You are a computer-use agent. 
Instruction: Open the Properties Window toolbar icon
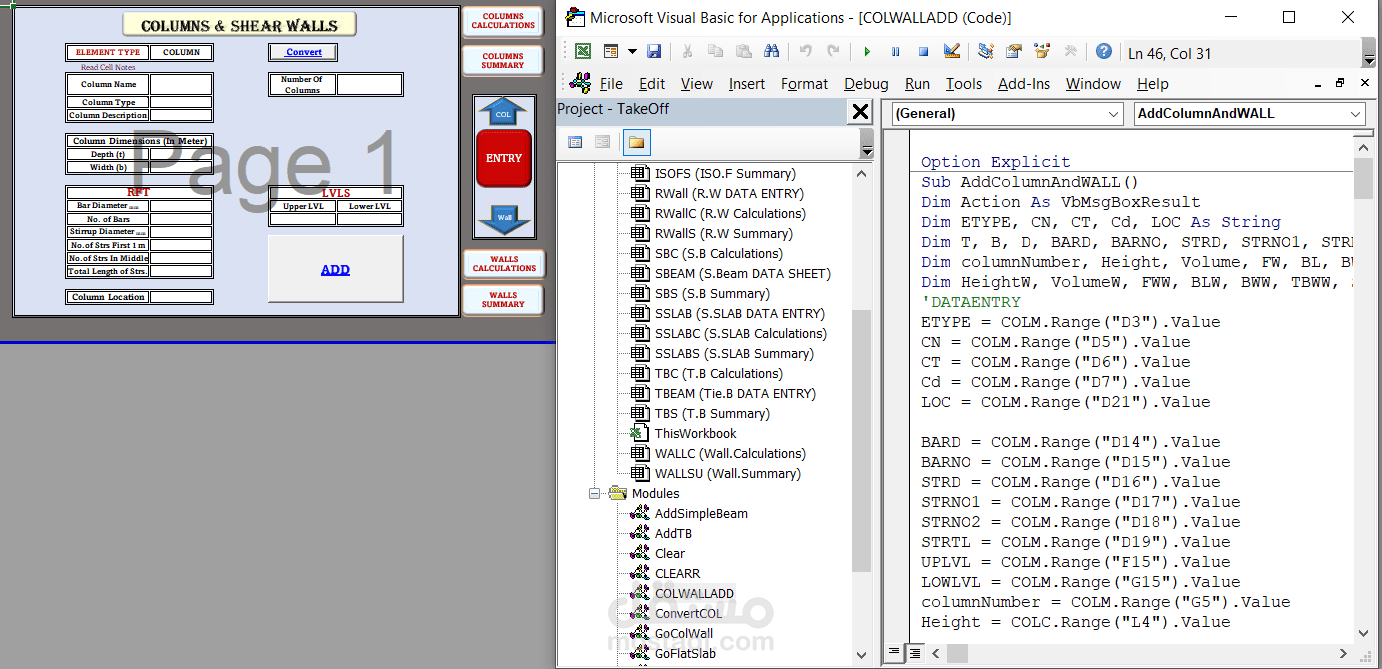point(1014,51)
